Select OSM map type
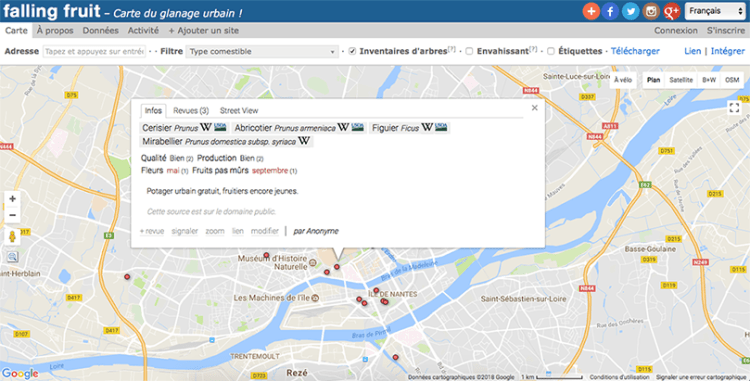Image resolution: width=750 pixels, height=381 pixels. point(732,80)
